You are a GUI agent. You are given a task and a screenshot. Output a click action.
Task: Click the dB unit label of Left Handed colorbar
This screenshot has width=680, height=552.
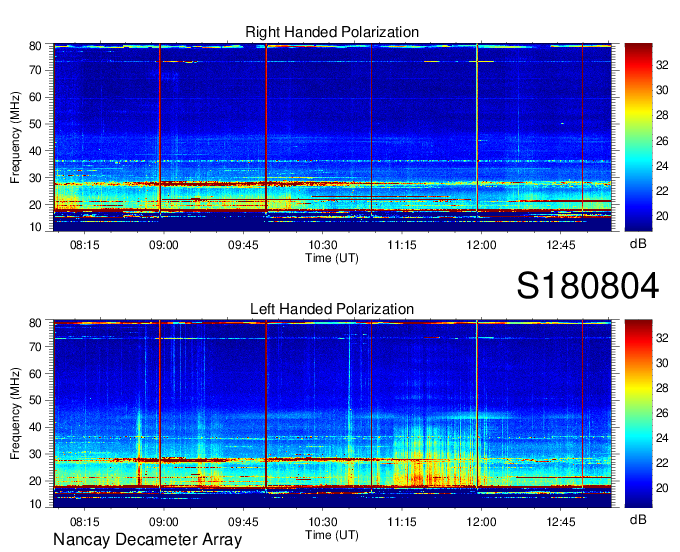pos(638,519)
